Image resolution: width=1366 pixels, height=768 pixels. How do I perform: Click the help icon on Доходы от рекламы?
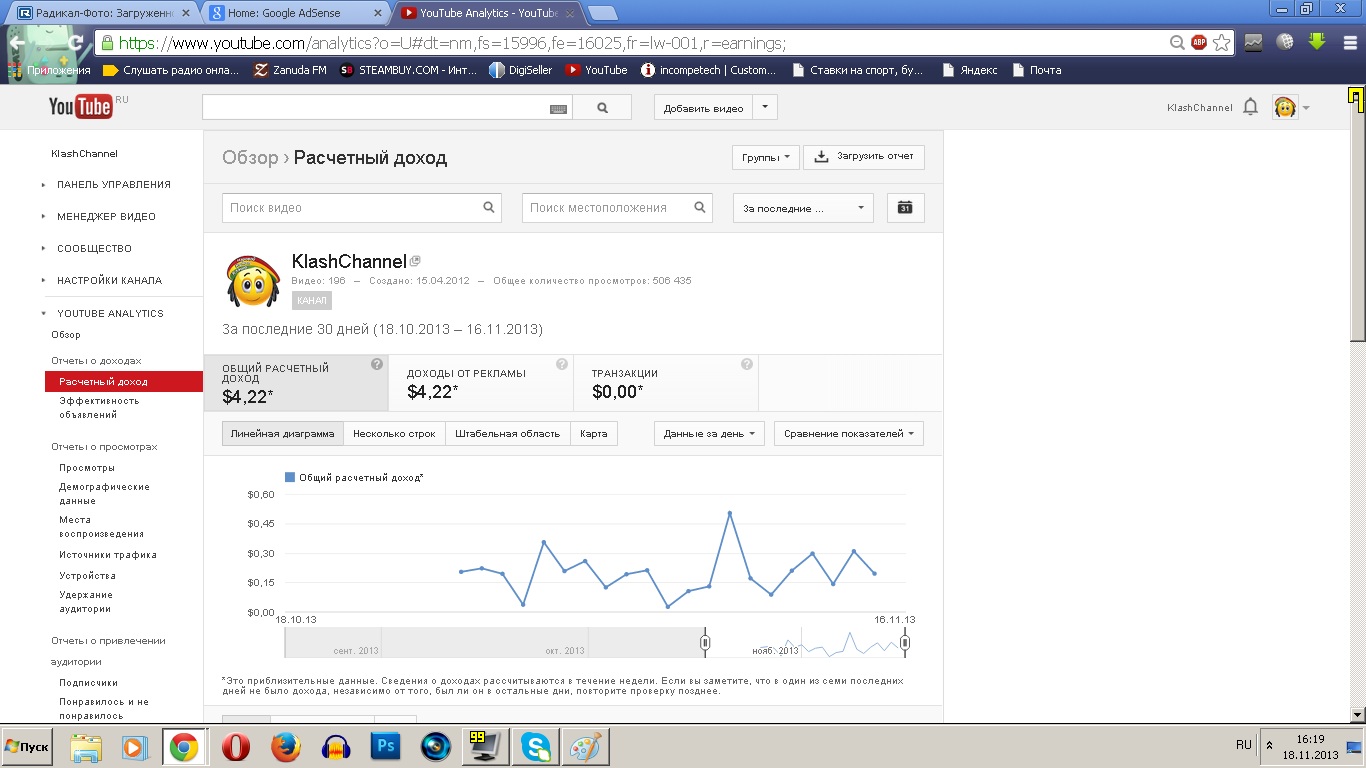[562, 364]
